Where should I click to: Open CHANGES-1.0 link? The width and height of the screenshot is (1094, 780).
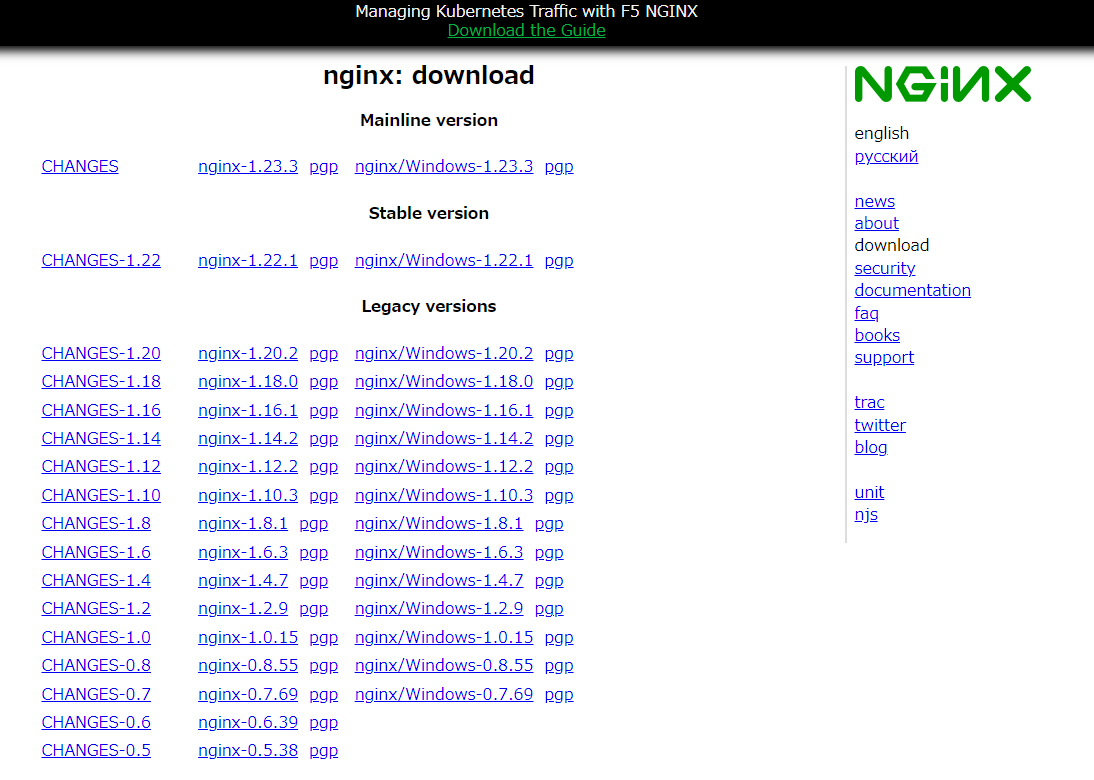[96, 638]
